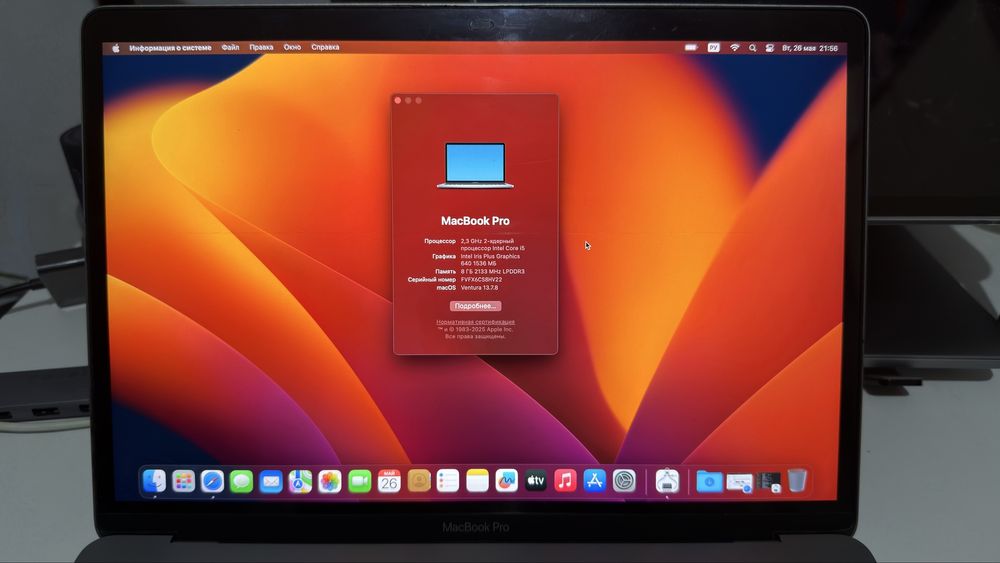This screenshot has width=1000, height=563.
Task: Open the Messages app in dock
Action: 242,481
